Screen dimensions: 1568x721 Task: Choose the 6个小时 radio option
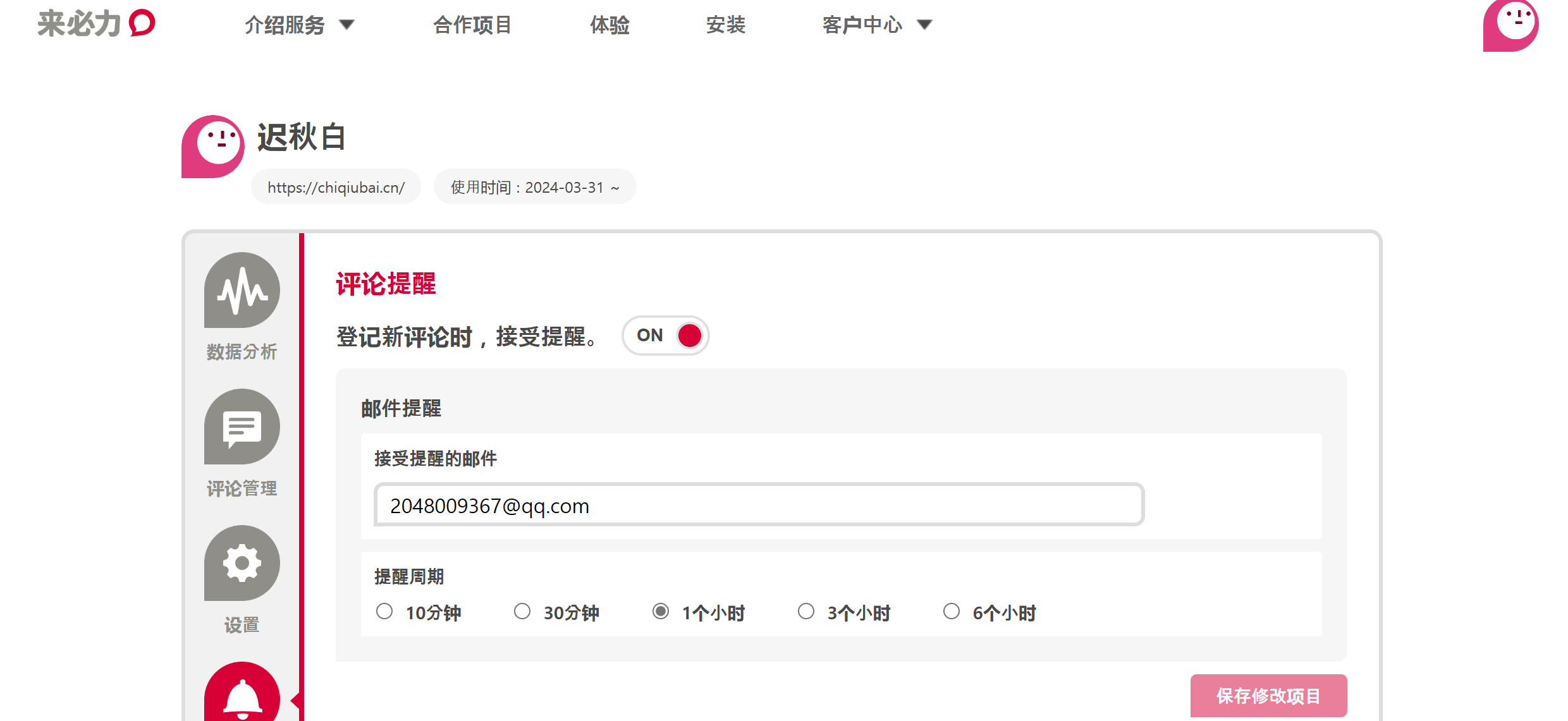click(952, 612)
